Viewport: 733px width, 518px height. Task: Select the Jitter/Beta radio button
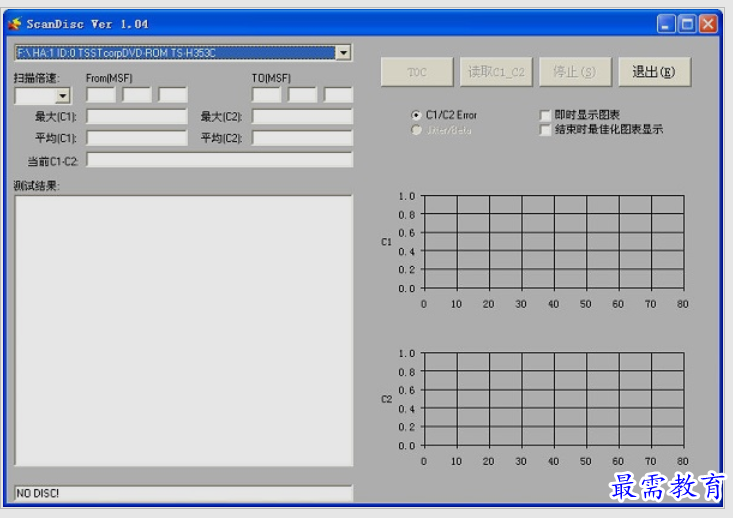(x=416, y=130)
